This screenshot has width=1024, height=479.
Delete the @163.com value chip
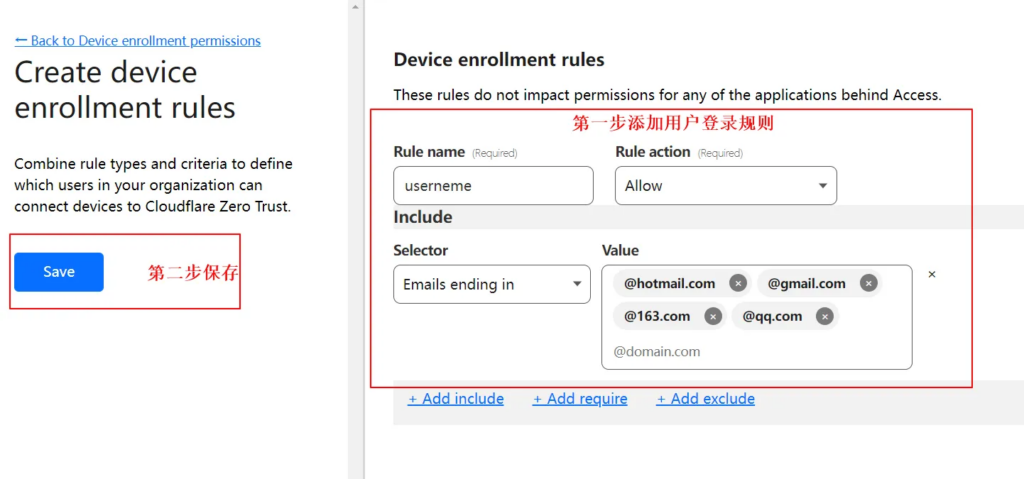pos(712,316)
